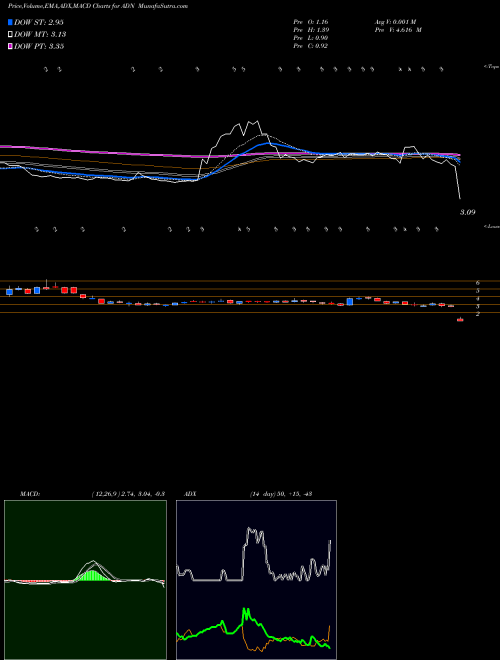
Task: Select the 'DOW PT: 3.35' legend text
Action: (x=39, y=46)
